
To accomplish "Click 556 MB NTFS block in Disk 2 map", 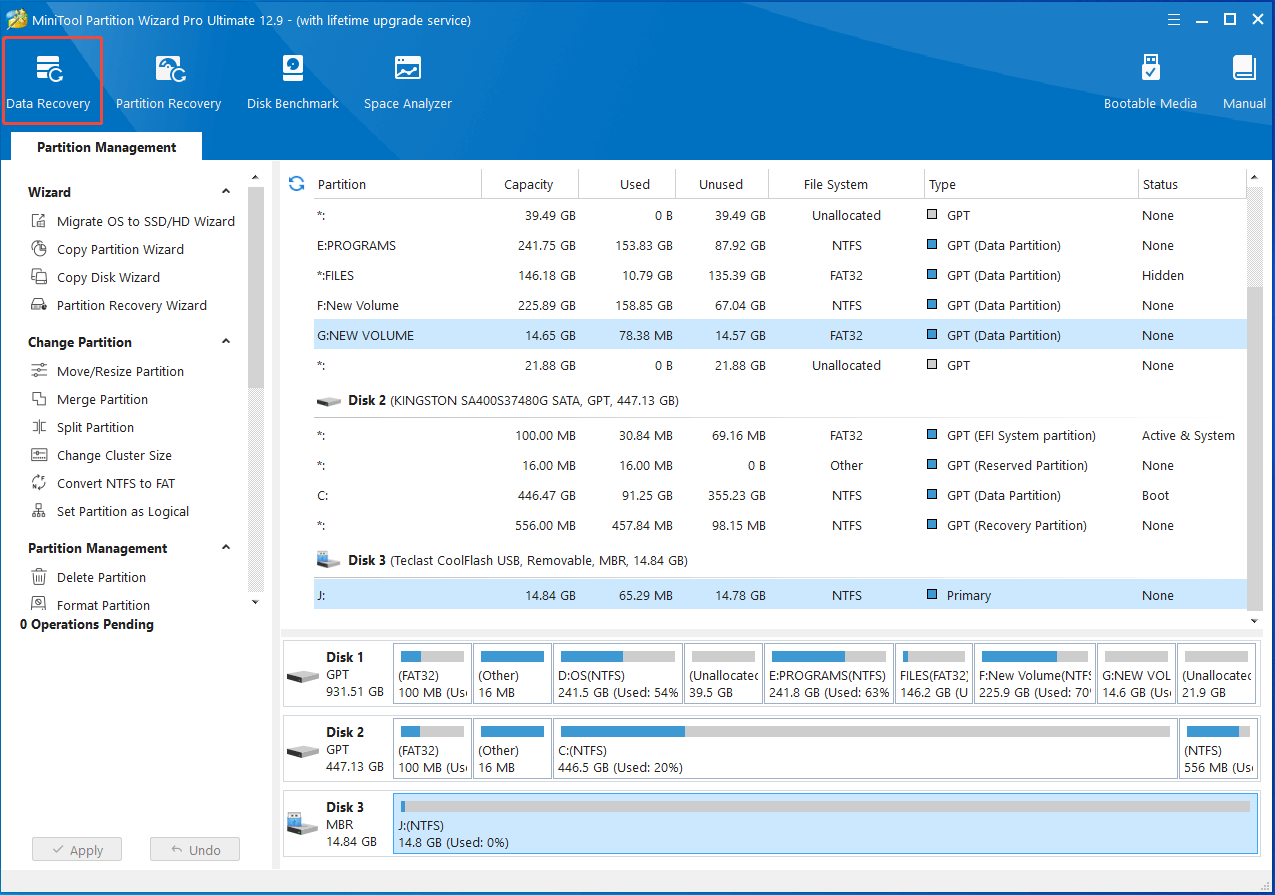I will (1218, 749).
